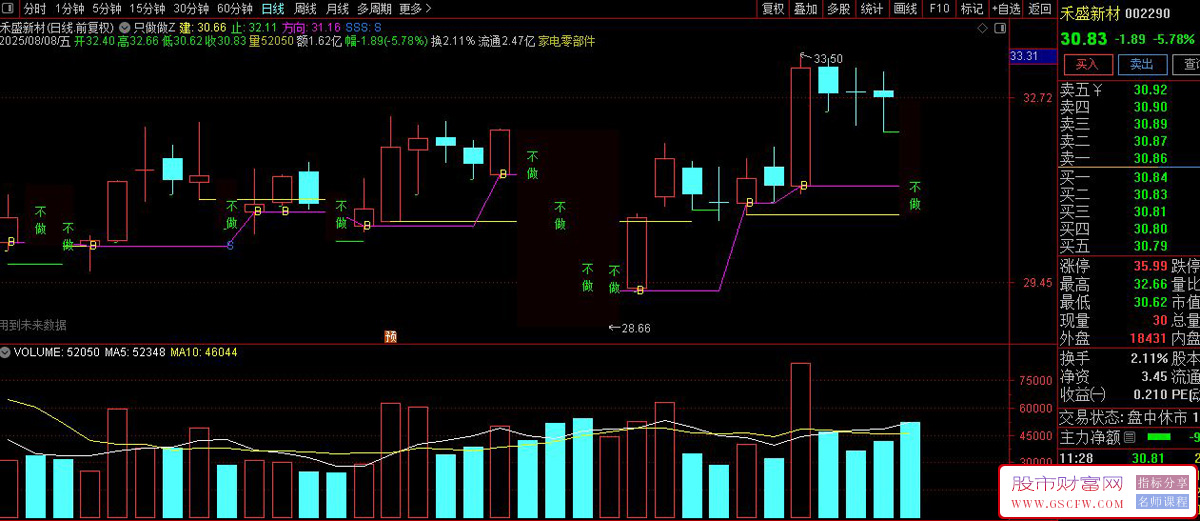Switch to 日线 daily chart
Image resolution: width=1200 pixels, height=521 pixels.
tap(272, 8)
